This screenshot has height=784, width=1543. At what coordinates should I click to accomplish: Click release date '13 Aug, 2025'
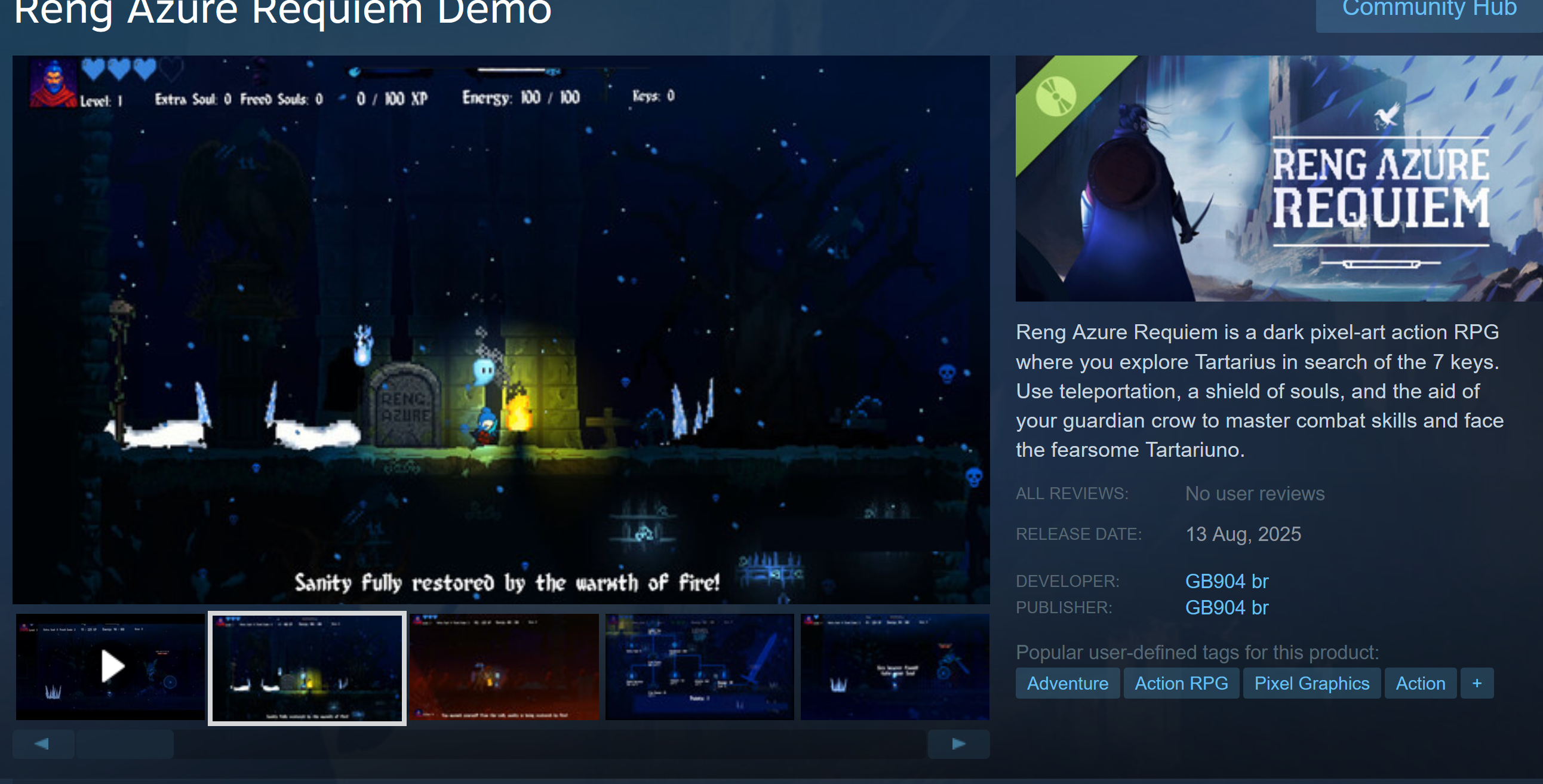[1243, 534]
